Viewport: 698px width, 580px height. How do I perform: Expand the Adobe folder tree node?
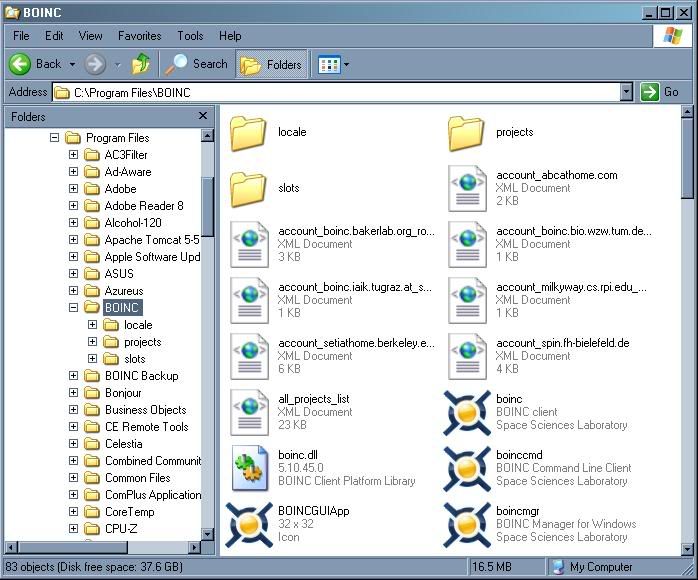[73, 189]
